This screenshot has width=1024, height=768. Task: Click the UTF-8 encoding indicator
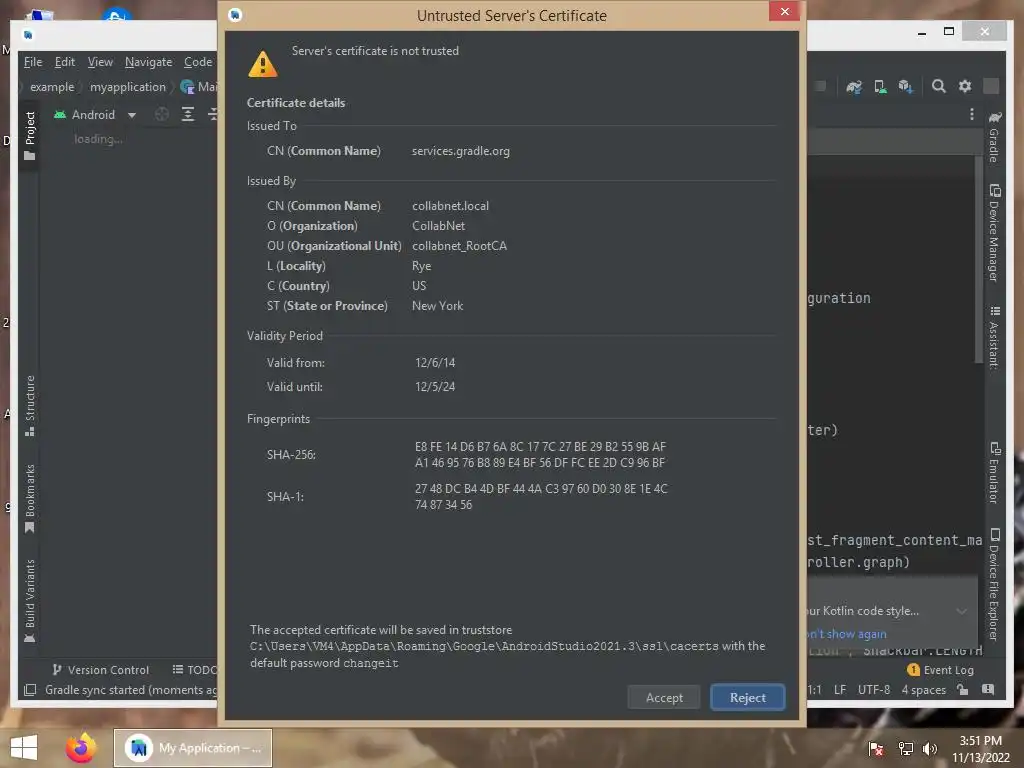(874, 690)
